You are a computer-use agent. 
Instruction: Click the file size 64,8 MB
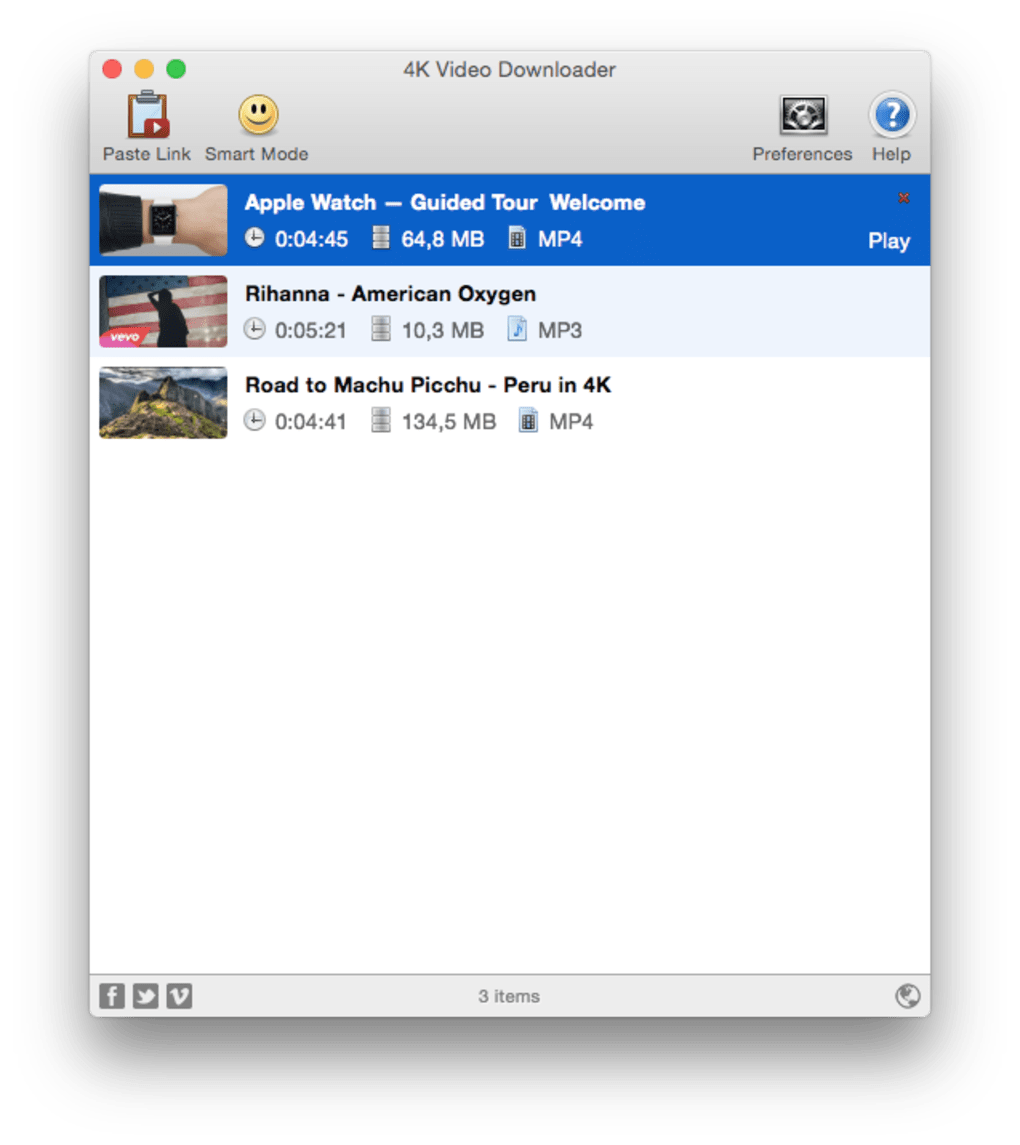442,240
